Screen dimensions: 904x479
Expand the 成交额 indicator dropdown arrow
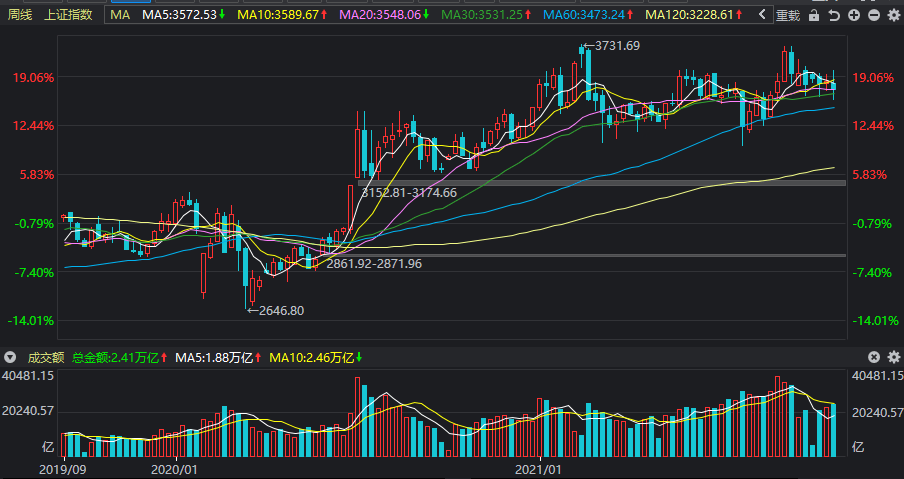[10, 357]
